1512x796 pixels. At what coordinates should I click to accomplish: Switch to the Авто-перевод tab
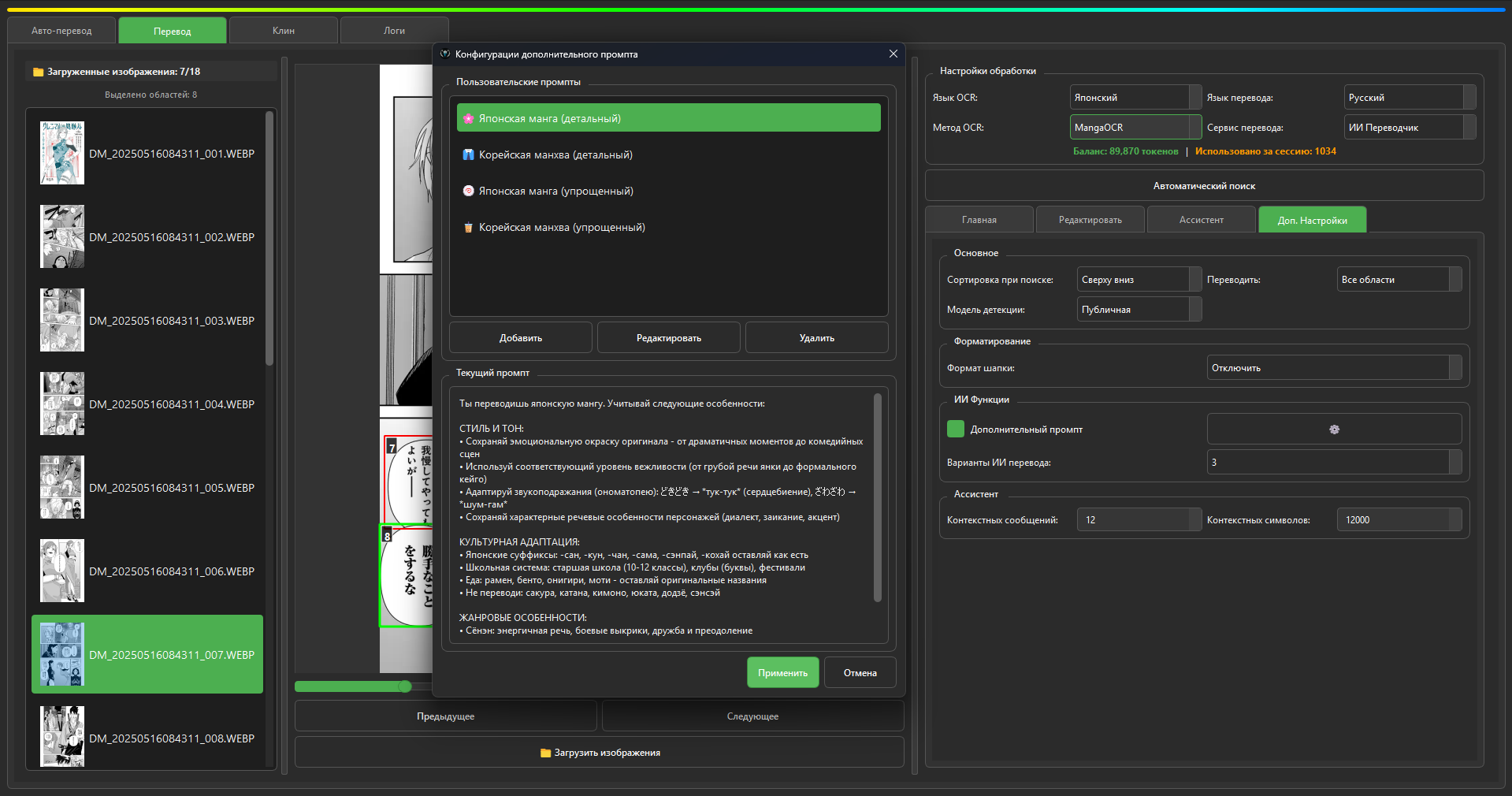pyautogui.click(x=61, y=31)
